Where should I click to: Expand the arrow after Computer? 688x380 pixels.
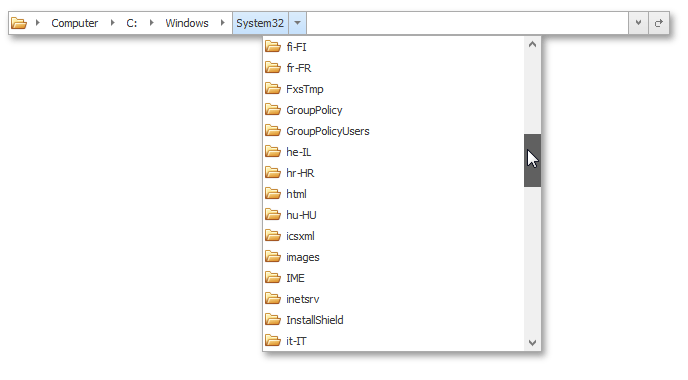point(113,23)
